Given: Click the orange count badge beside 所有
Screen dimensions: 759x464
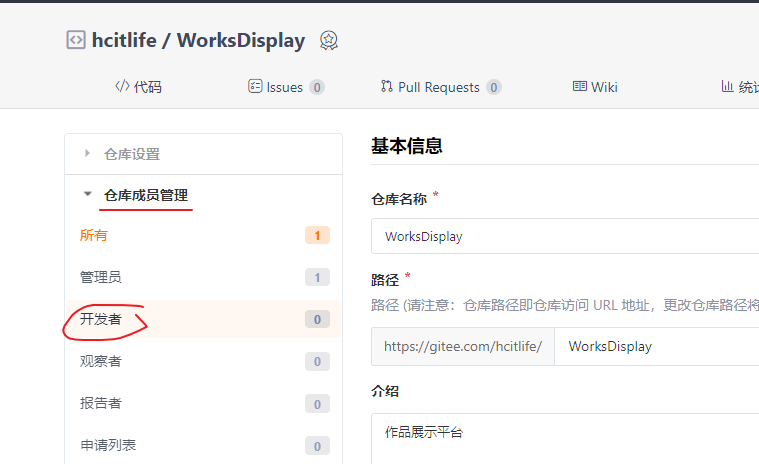Looking at the screenshot, I should pyautogui.click(x=317, y=236).
